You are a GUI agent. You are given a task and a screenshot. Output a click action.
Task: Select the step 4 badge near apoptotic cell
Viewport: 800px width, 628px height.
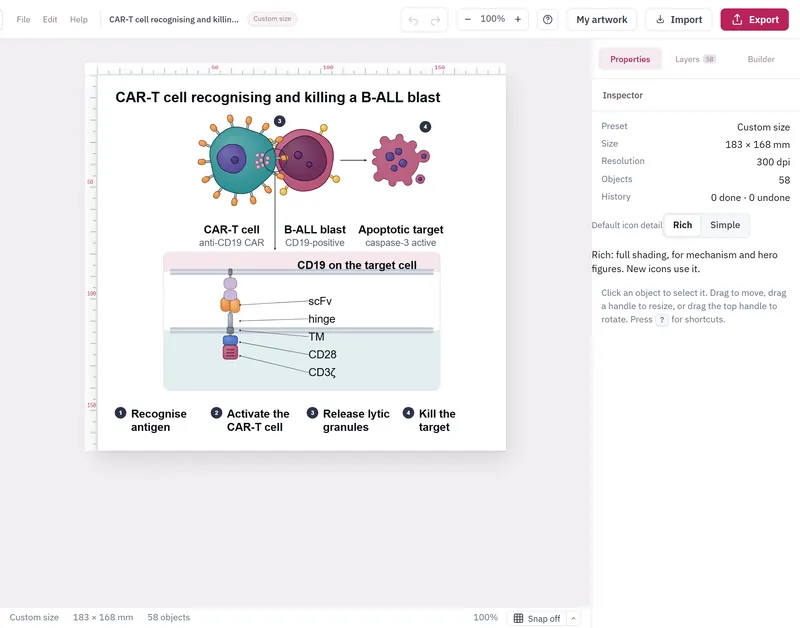click(425, 127)
